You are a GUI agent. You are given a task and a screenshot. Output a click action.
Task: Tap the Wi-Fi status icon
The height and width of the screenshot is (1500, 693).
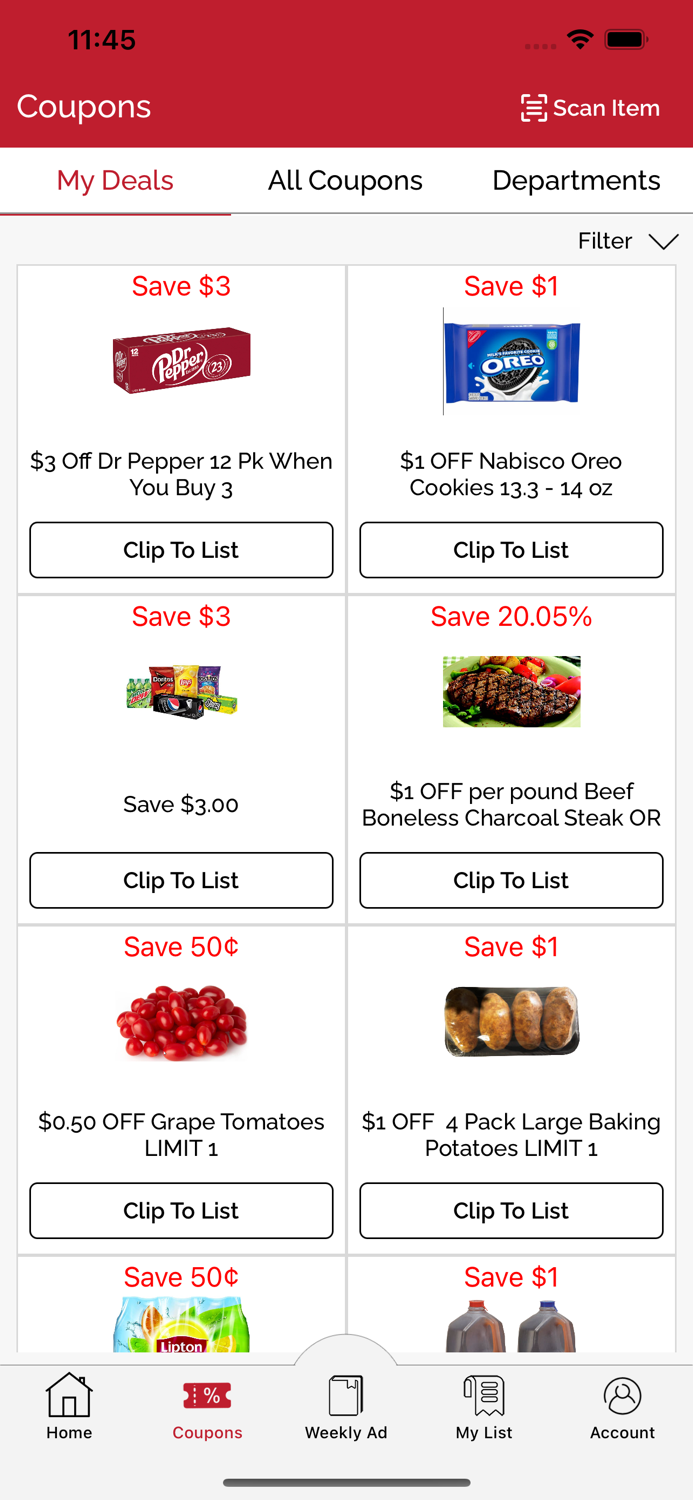(x=581, y=41)
